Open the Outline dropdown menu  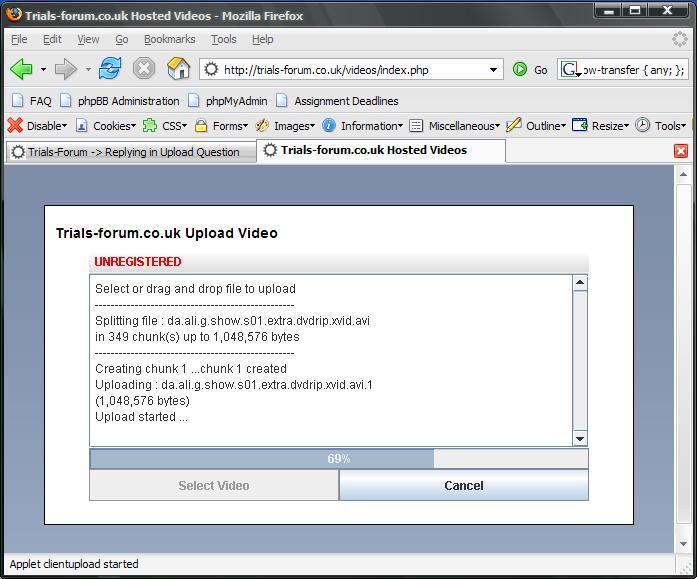(536, 126)
